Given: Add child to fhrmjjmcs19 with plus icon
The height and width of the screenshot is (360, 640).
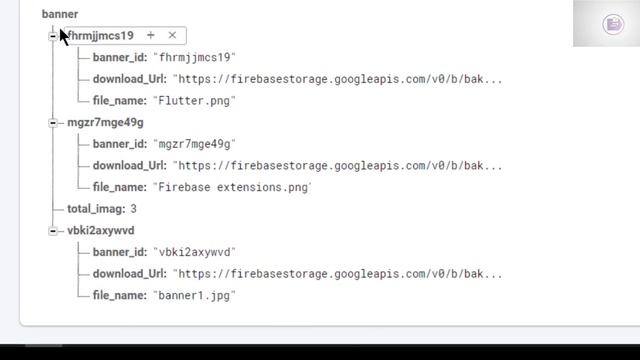Looking at the screenshot, I should 151,36.
